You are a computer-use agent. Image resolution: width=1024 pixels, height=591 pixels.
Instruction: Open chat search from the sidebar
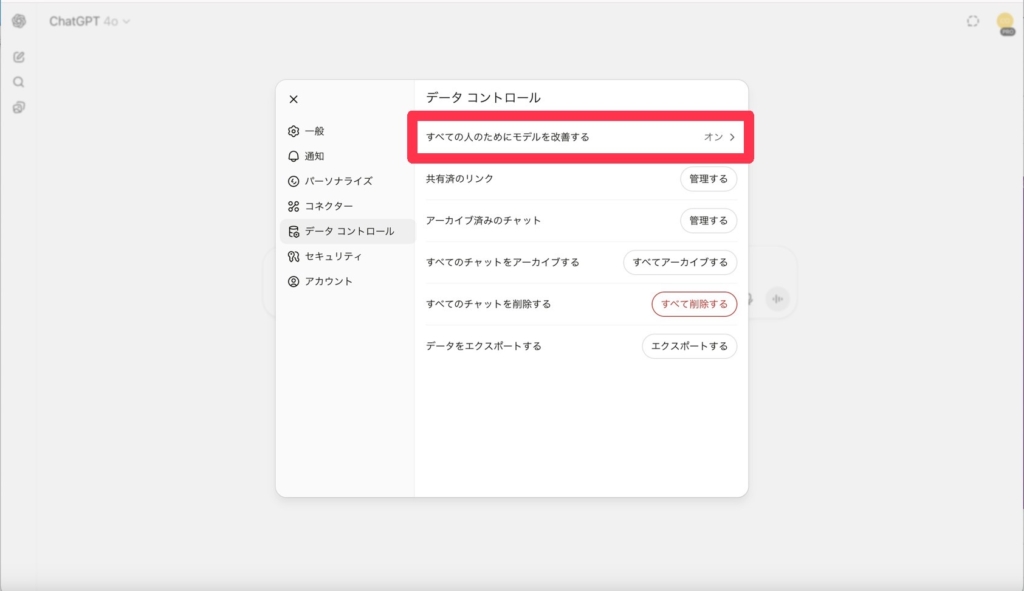click(19, 82)
